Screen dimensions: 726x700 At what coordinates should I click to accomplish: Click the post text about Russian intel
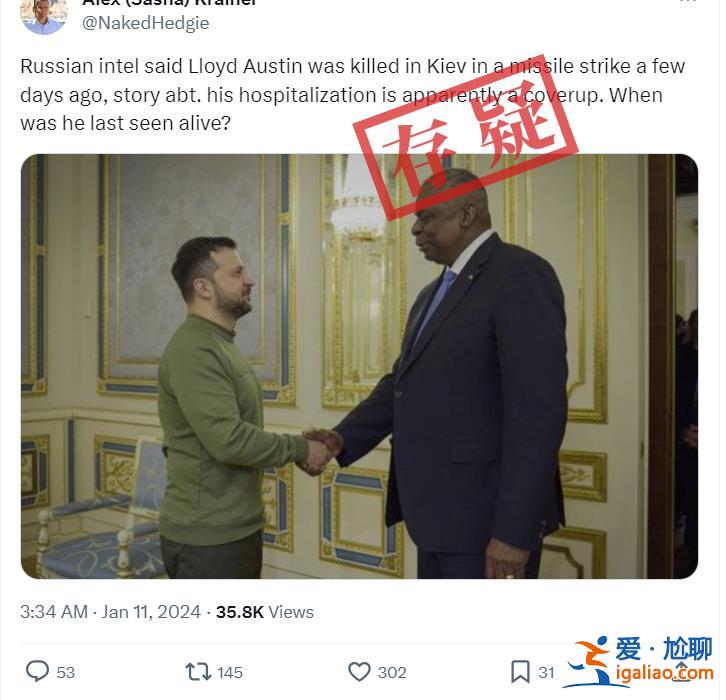[352, 95]
